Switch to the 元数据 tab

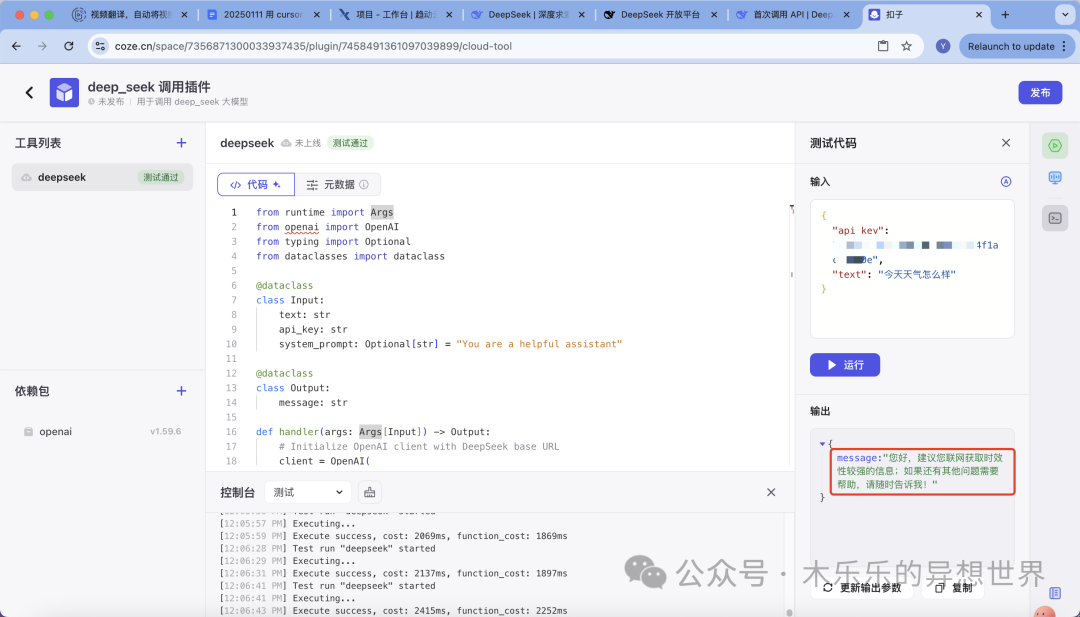[338, 185]
